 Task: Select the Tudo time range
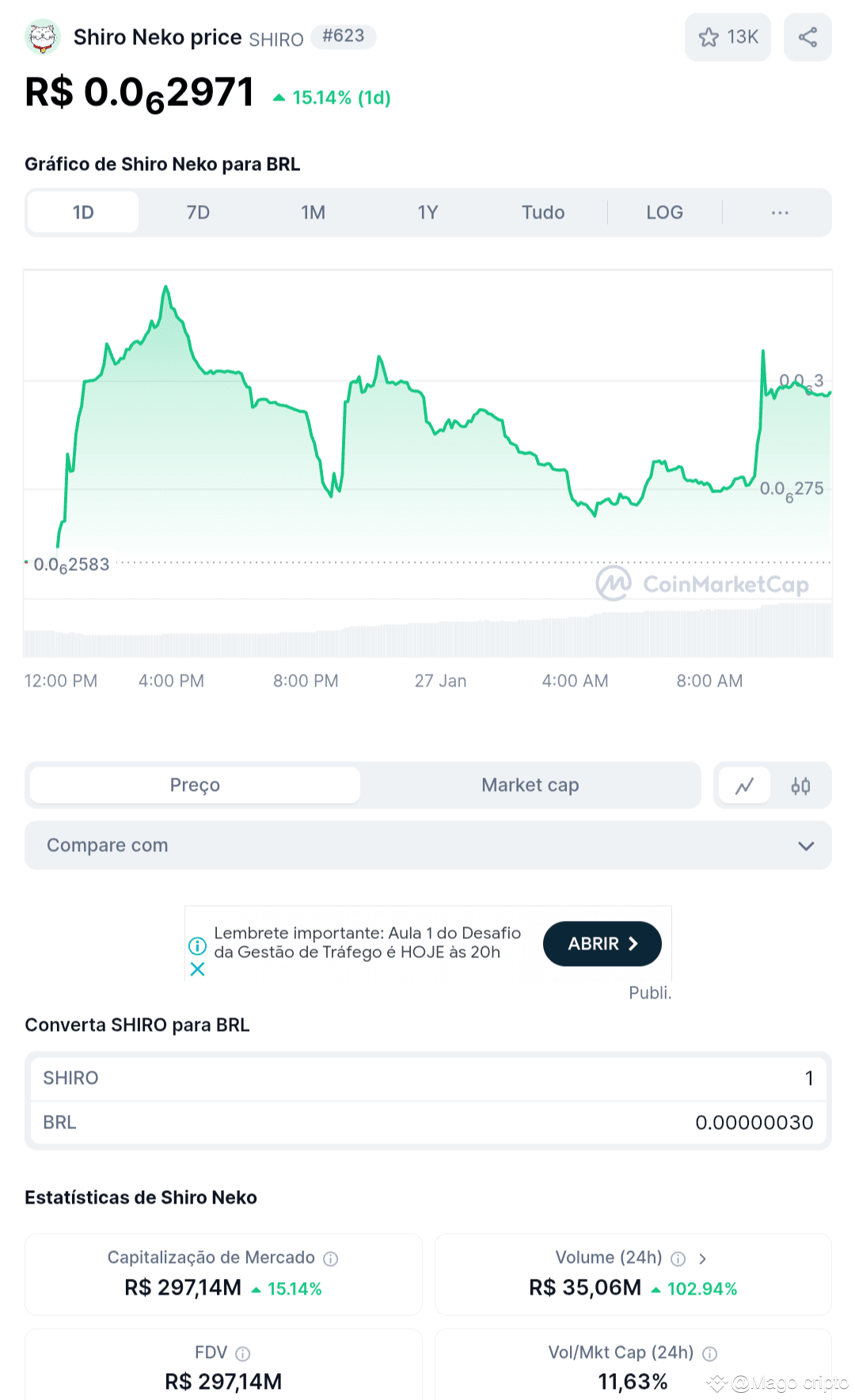point(543,212)
